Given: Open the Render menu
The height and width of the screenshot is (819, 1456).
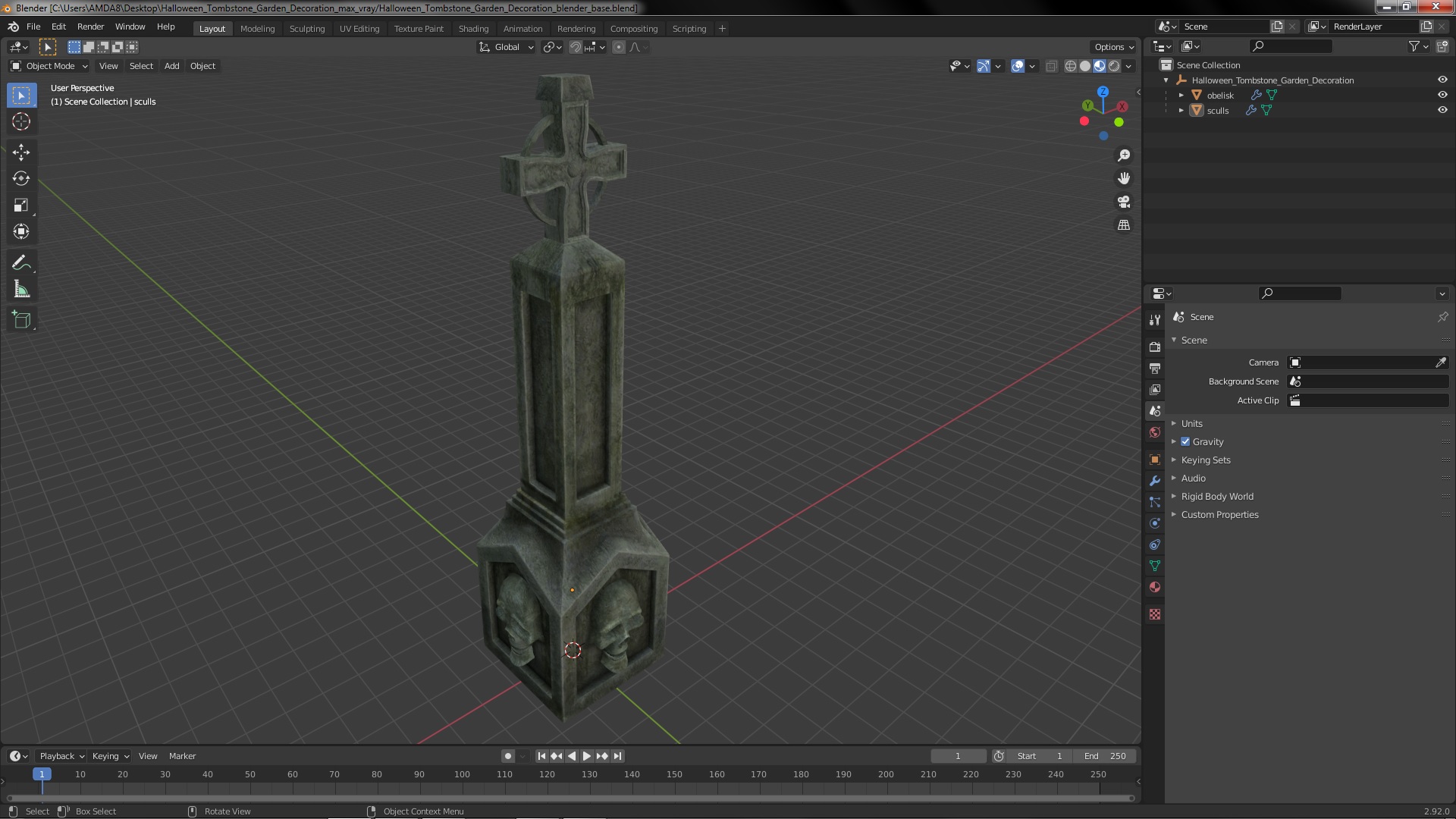Looking at the screenshot, I should 90,27.
